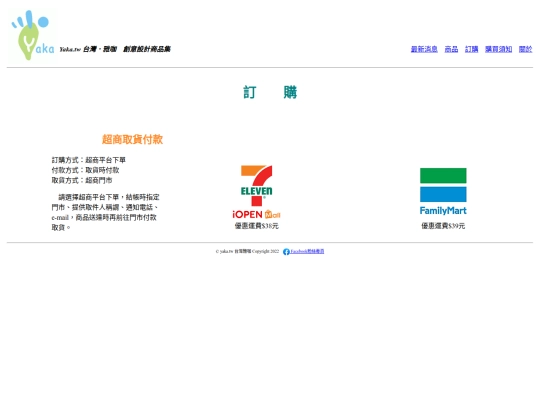Visit the 關於 page
The image size is (540, 405).
click(x=526, y=49)
